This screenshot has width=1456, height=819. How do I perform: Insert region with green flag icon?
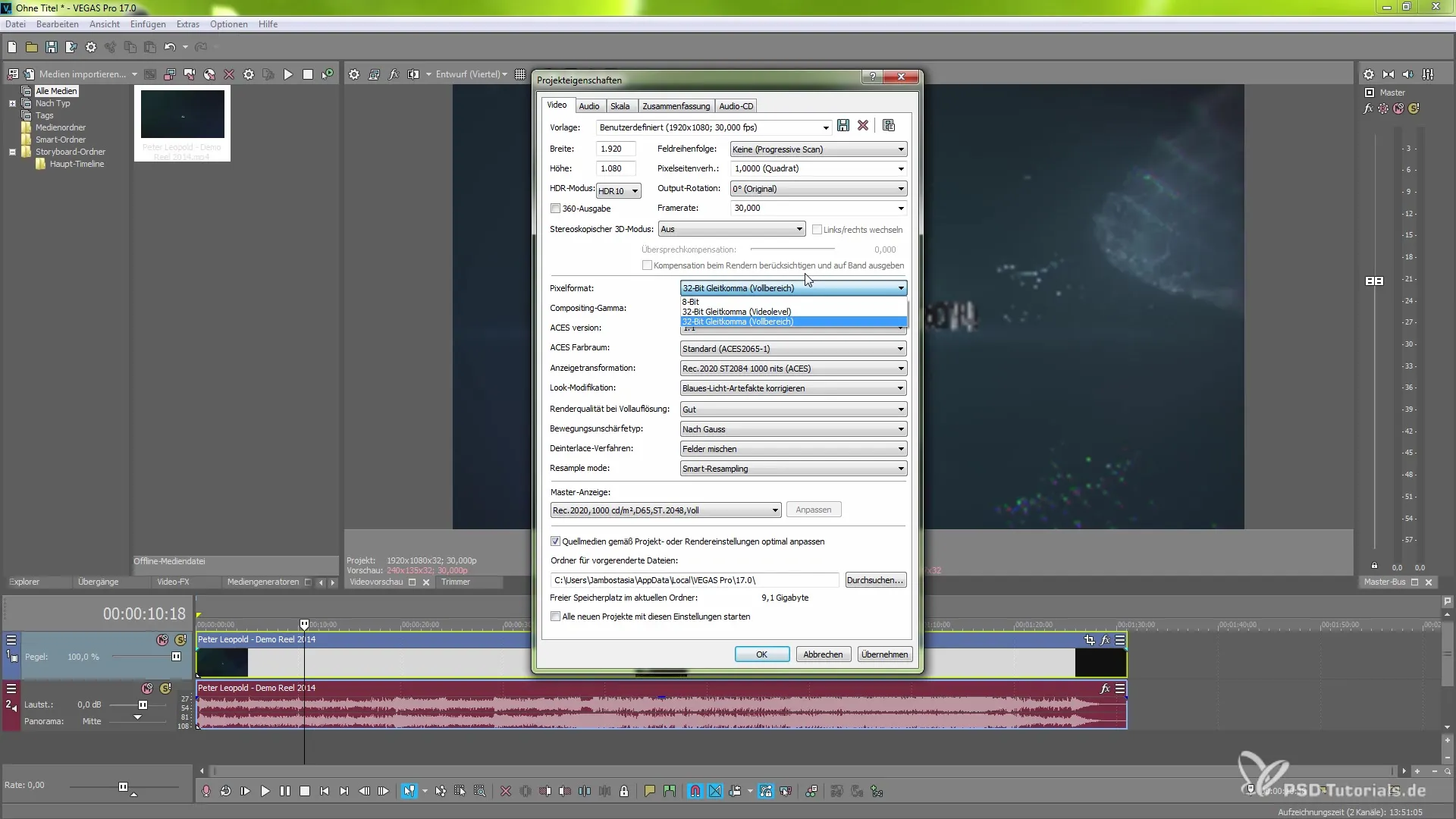click(669, 791)
